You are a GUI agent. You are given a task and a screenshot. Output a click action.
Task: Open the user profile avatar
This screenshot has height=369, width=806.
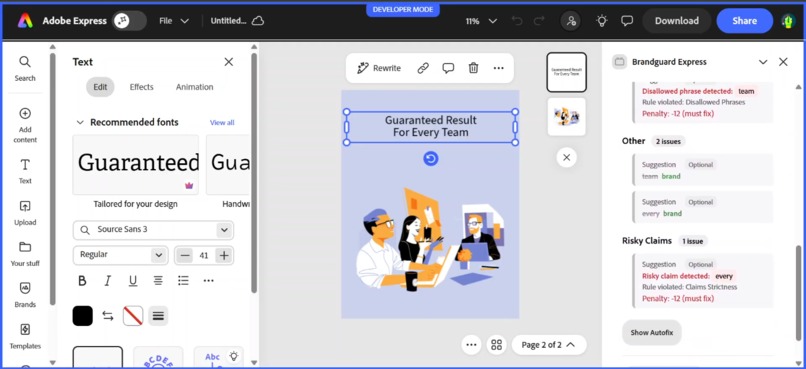[x=787, y=21]
